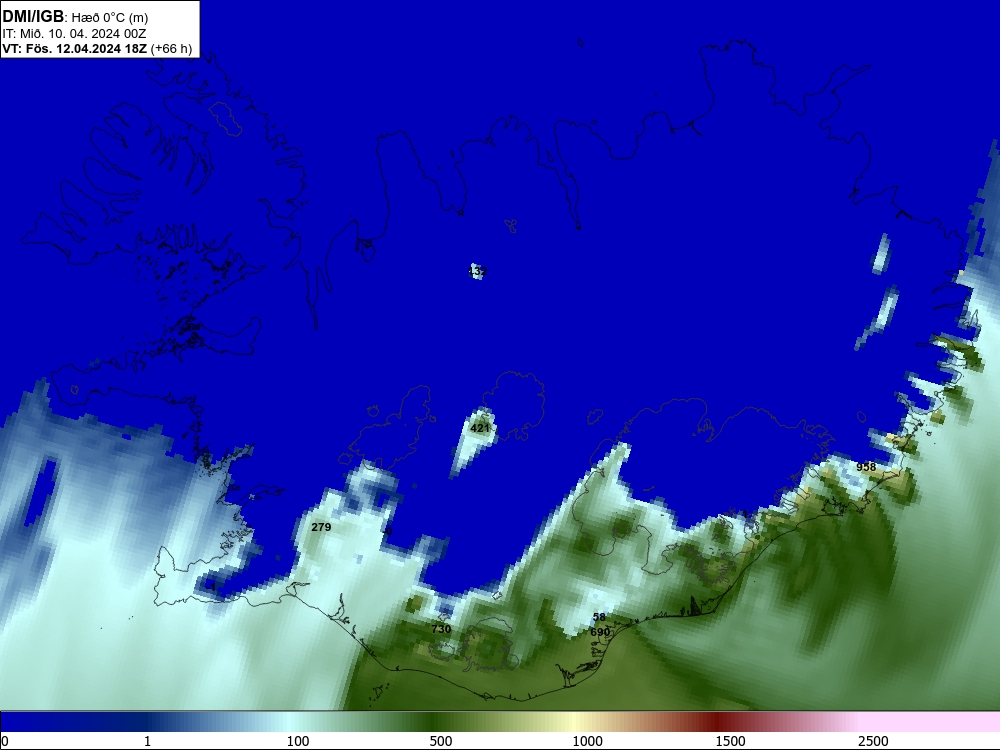Click the 'Hæð 0°C (m)' parameter label

[x=110, y=18]
